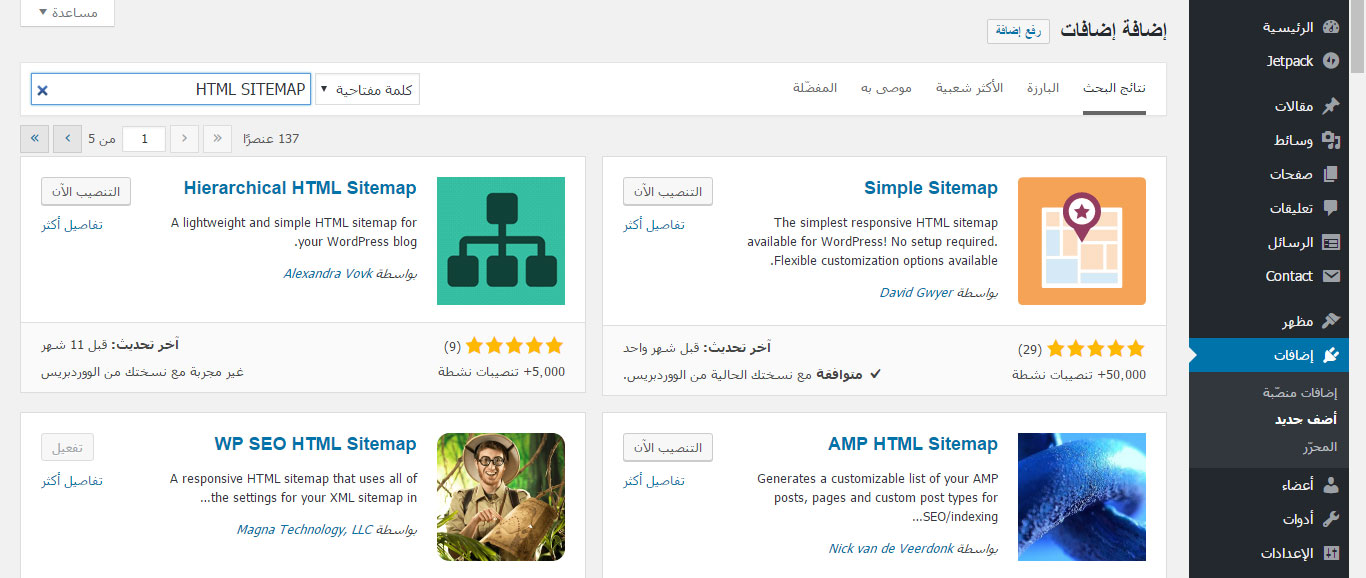
Task: Click the Hierarchical HTML Sitemap title link
Action: pyautogui.click(x=300, y=188)
